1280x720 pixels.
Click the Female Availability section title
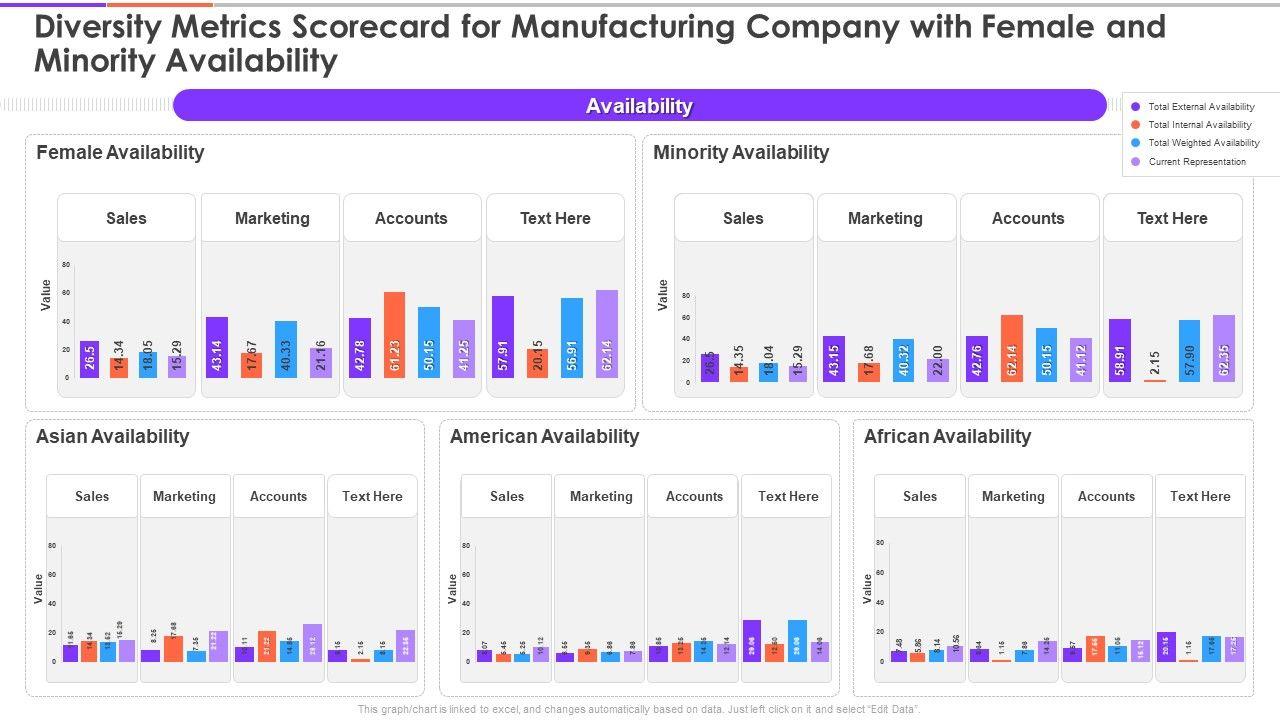tap(120, 152)
